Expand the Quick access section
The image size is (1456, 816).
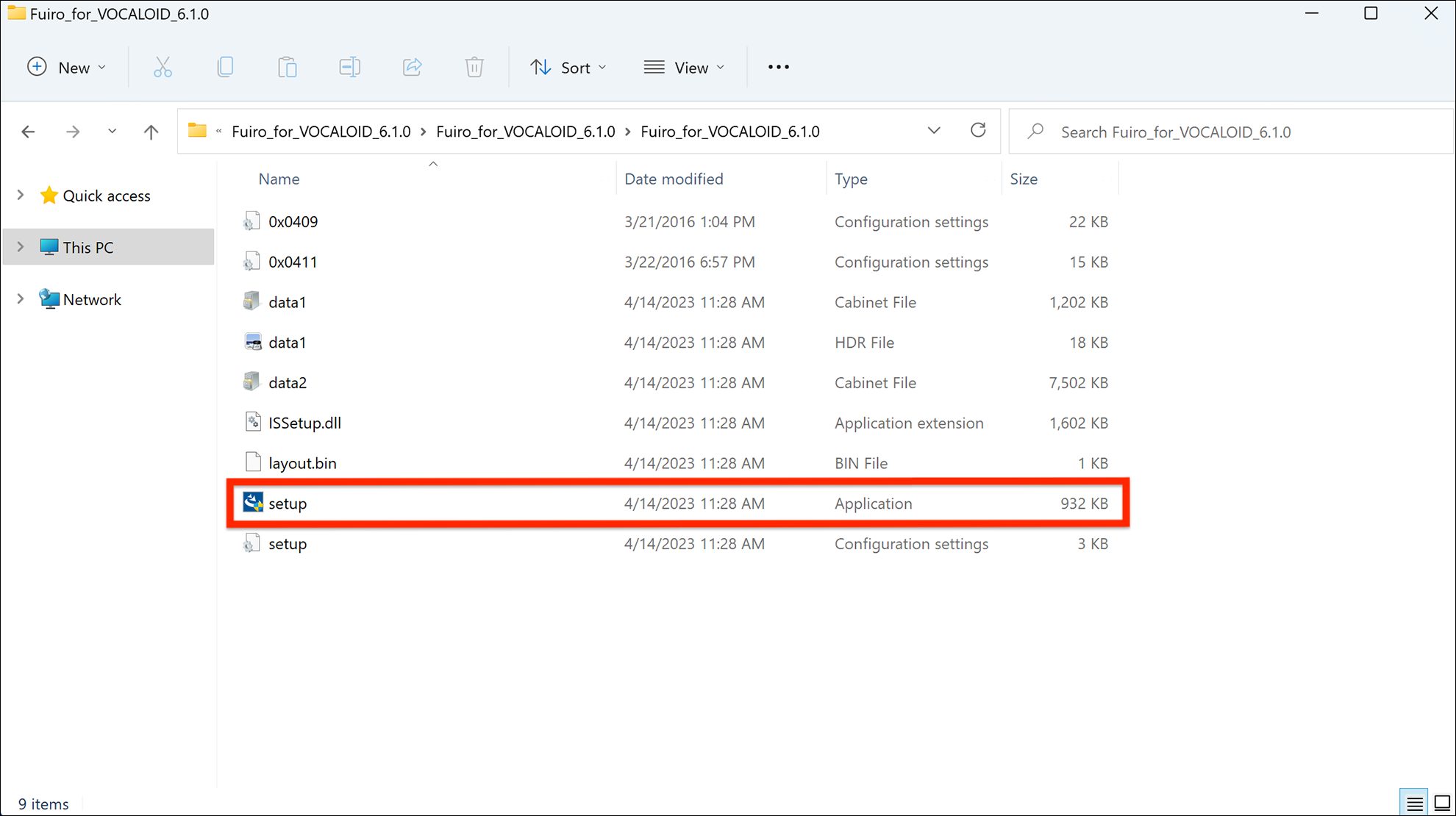coord(20,195)
